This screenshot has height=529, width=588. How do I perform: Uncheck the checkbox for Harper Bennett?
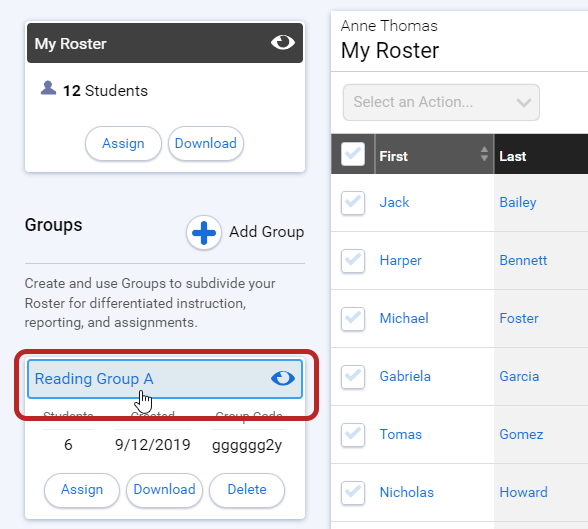point(353,261)
